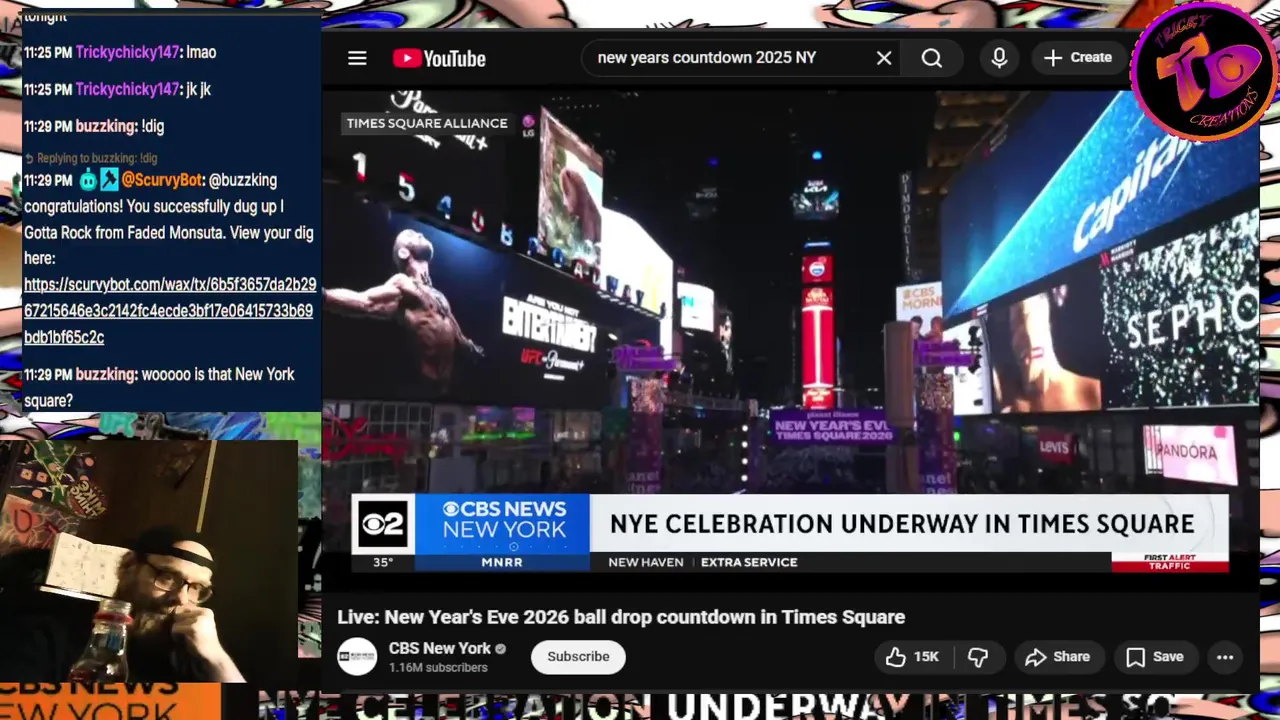Click the magnifying glass search button
1280x720 pixels.
tap(931, 58)
